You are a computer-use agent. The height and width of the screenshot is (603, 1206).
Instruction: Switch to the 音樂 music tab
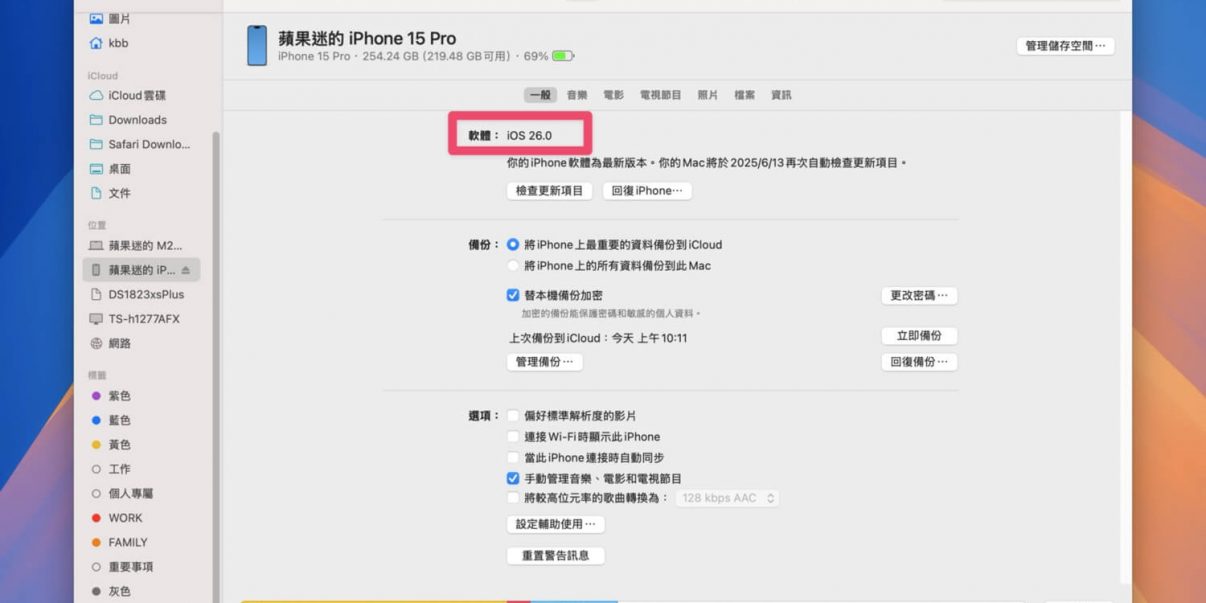577,95
